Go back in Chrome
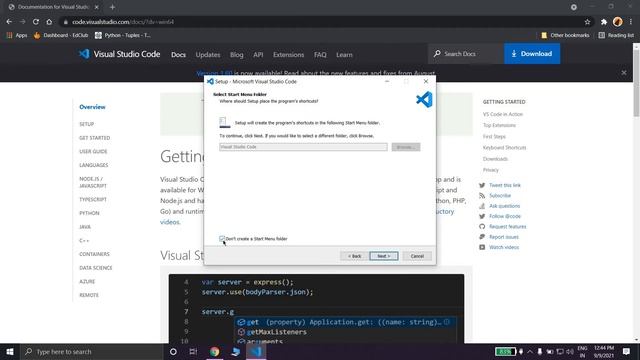Viewport: 640px width, 360px height. click(9, 22)
